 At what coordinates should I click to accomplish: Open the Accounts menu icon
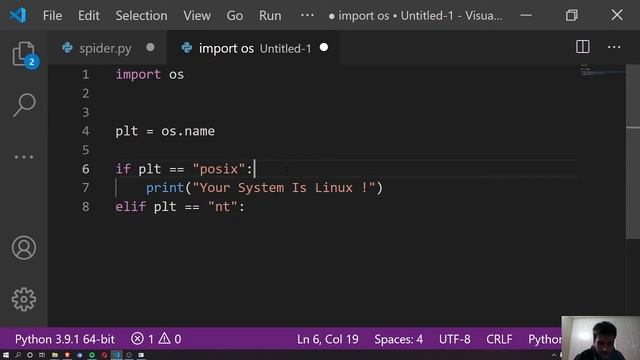pos(24,248)
